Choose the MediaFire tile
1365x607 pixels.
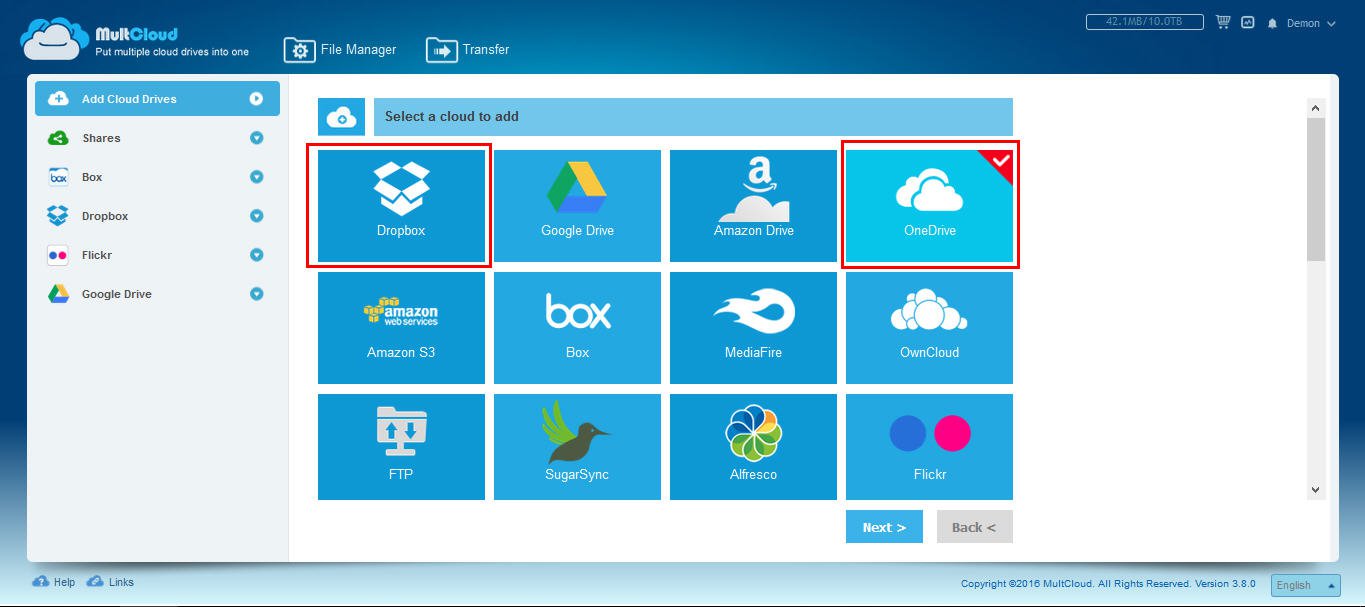click(x=753, y=328)
